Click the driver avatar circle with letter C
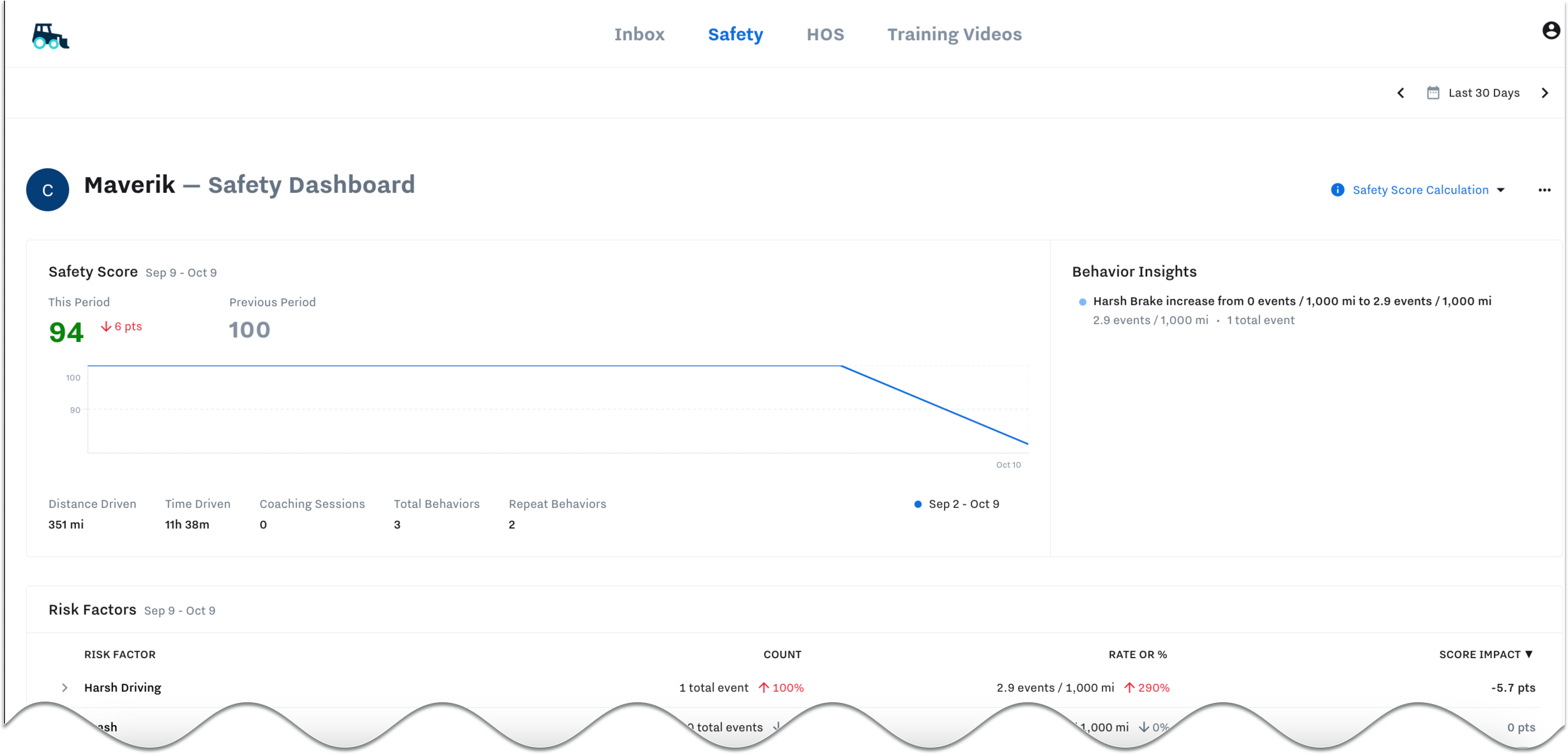The image size is (1568, 754). pos(47,189)
